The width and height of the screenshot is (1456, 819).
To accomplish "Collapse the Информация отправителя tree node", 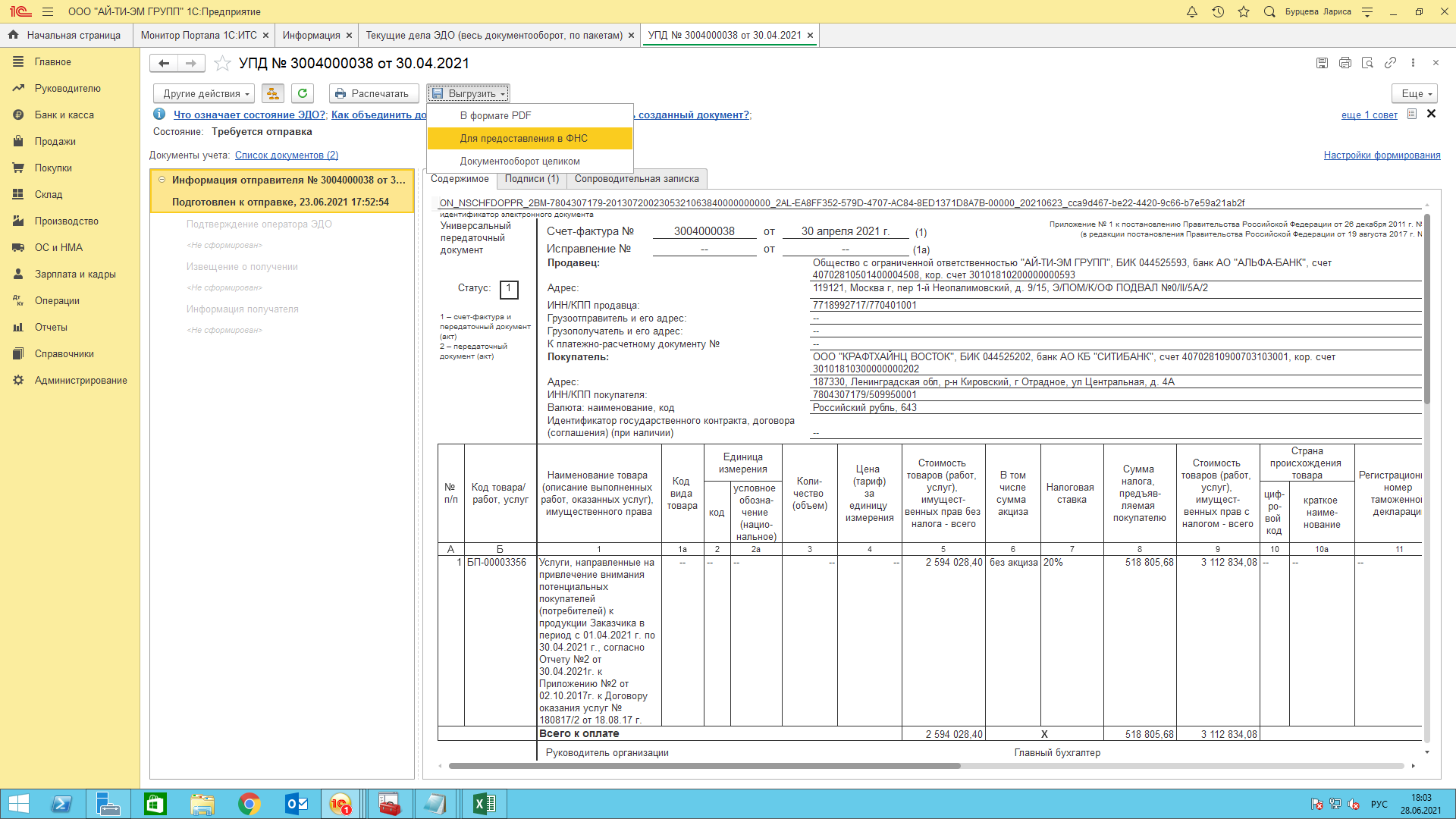I will tap(162, 180).
